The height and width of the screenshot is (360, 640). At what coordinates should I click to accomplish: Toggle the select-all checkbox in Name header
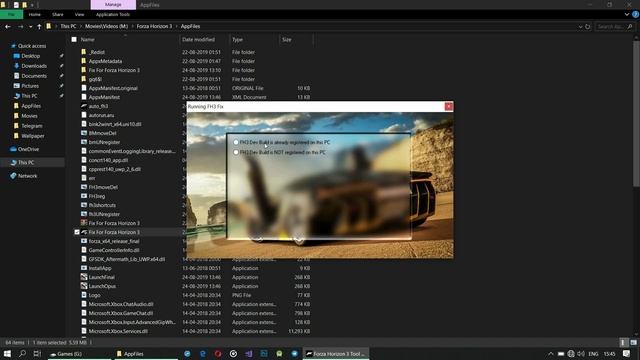74,40
